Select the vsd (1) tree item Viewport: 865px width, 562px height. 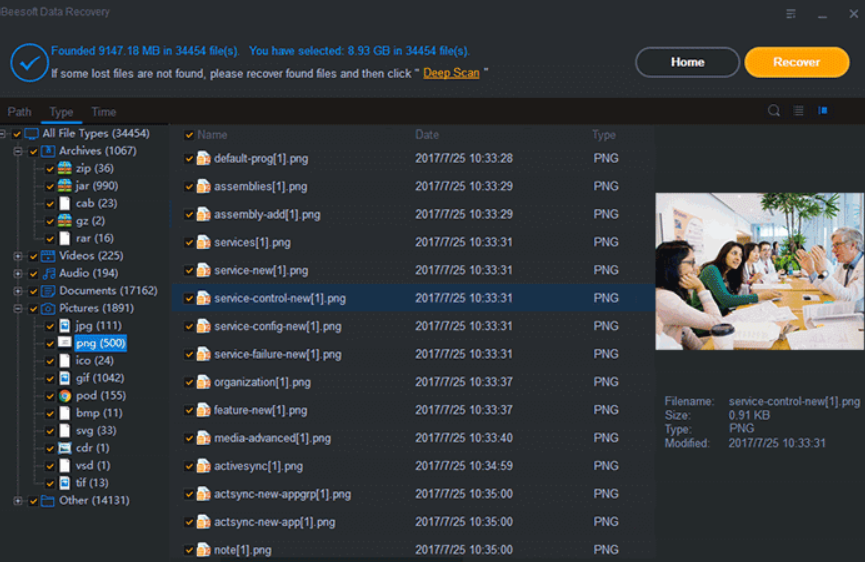click(x=93, y=465)
